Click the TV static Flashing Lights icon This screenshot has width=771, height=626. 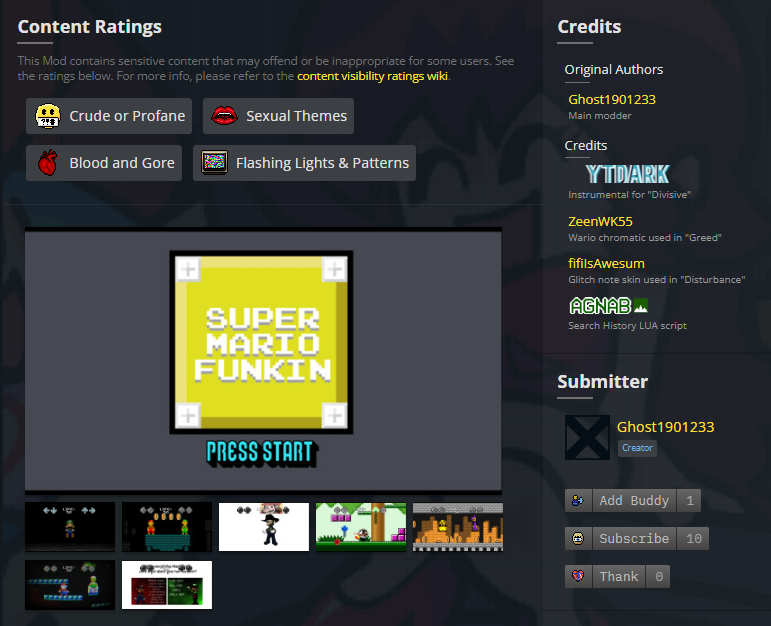tap(214, 163)
